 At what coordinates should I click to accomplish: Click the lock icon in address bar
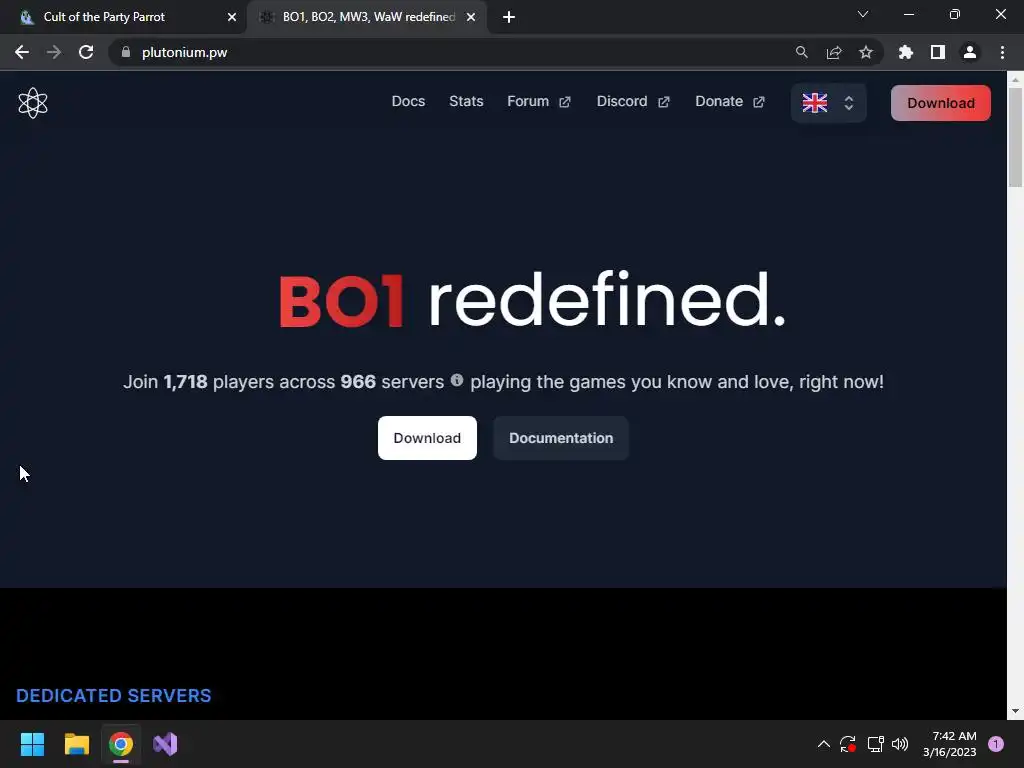(126, 52)
